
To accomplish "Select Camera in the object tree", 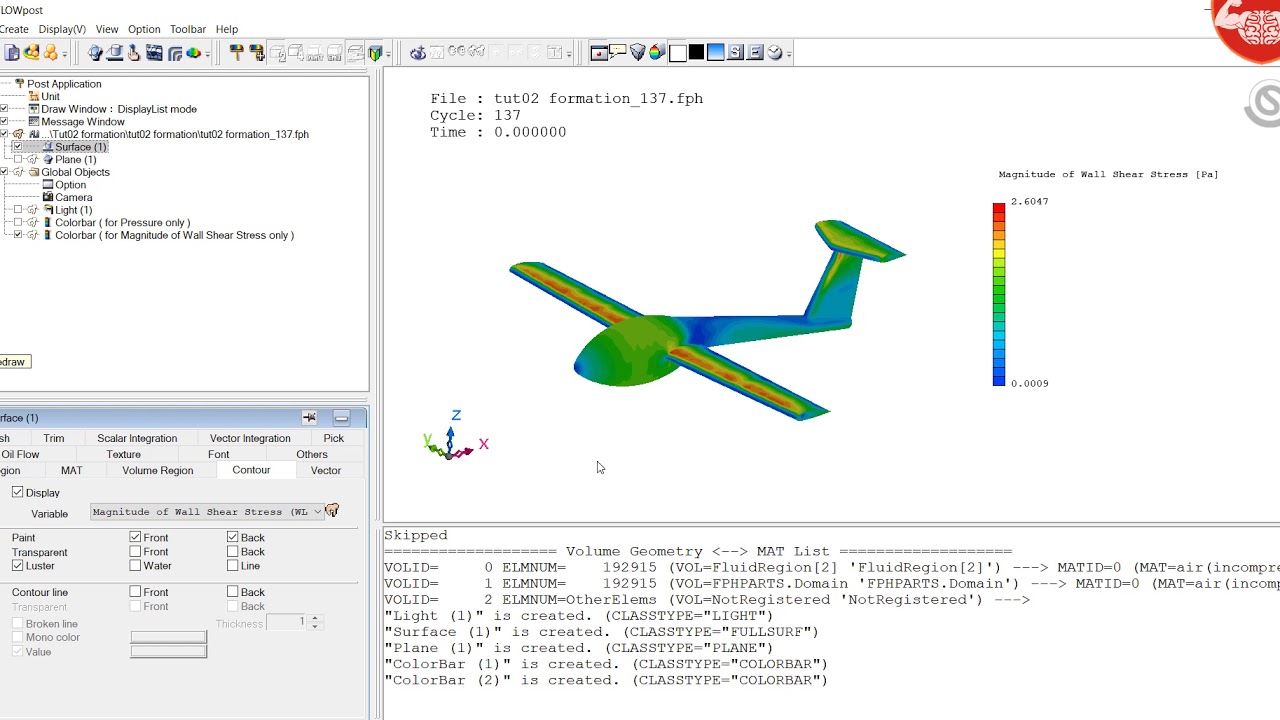I will pyautogui.click(x=74, y=197).
